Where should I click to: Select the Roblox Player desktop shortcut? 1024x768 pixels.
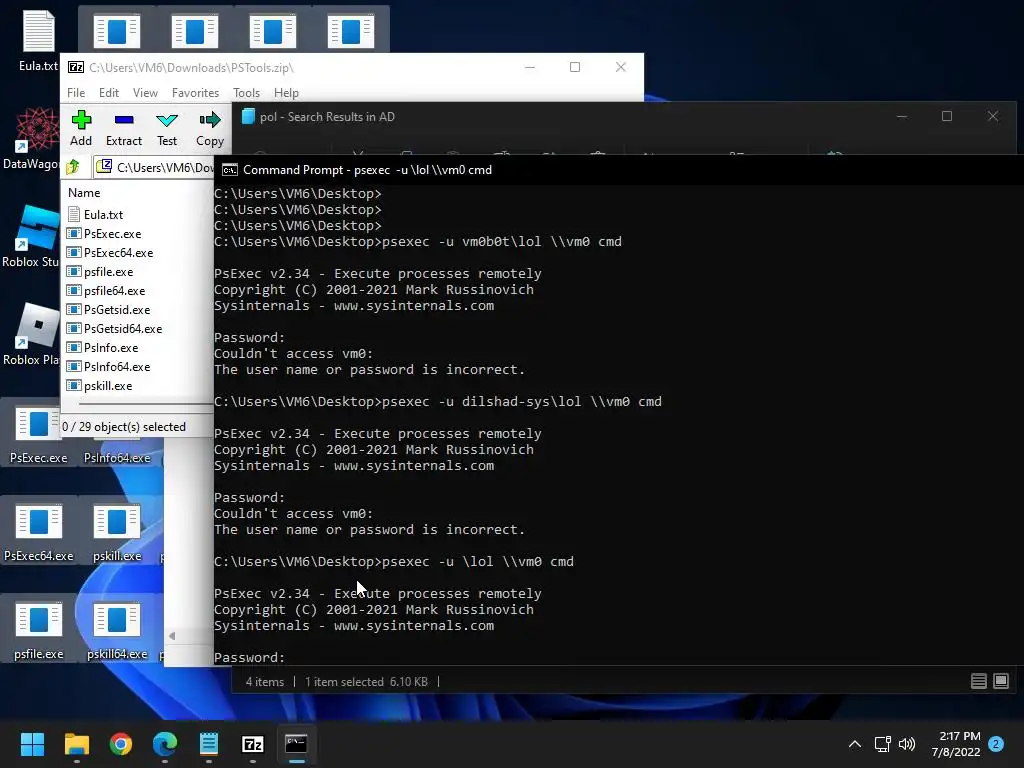coord(31,334)
